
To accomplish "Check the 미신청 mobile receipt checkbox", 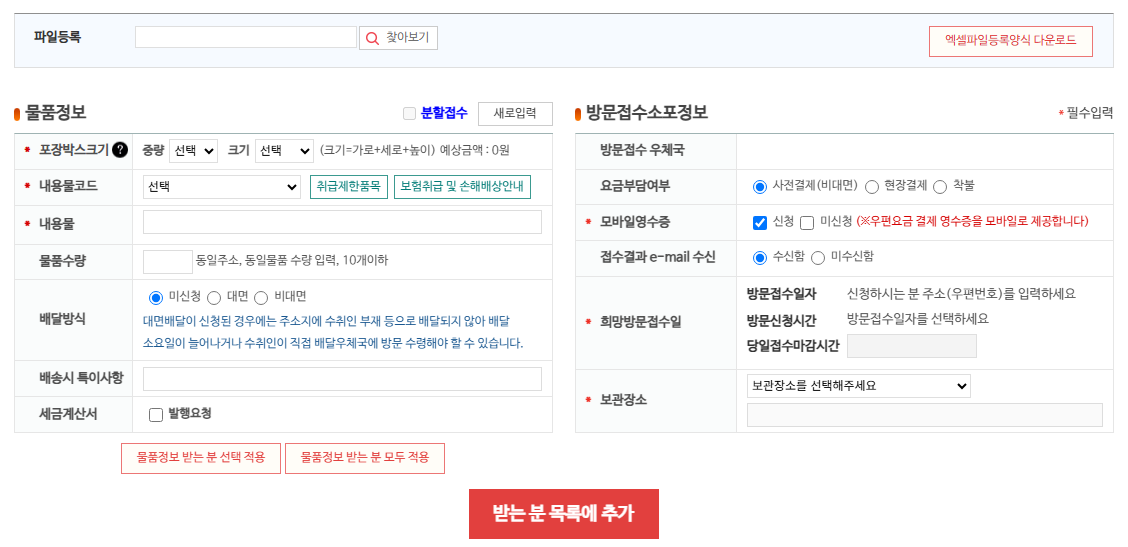I will [x=807, y=222].
